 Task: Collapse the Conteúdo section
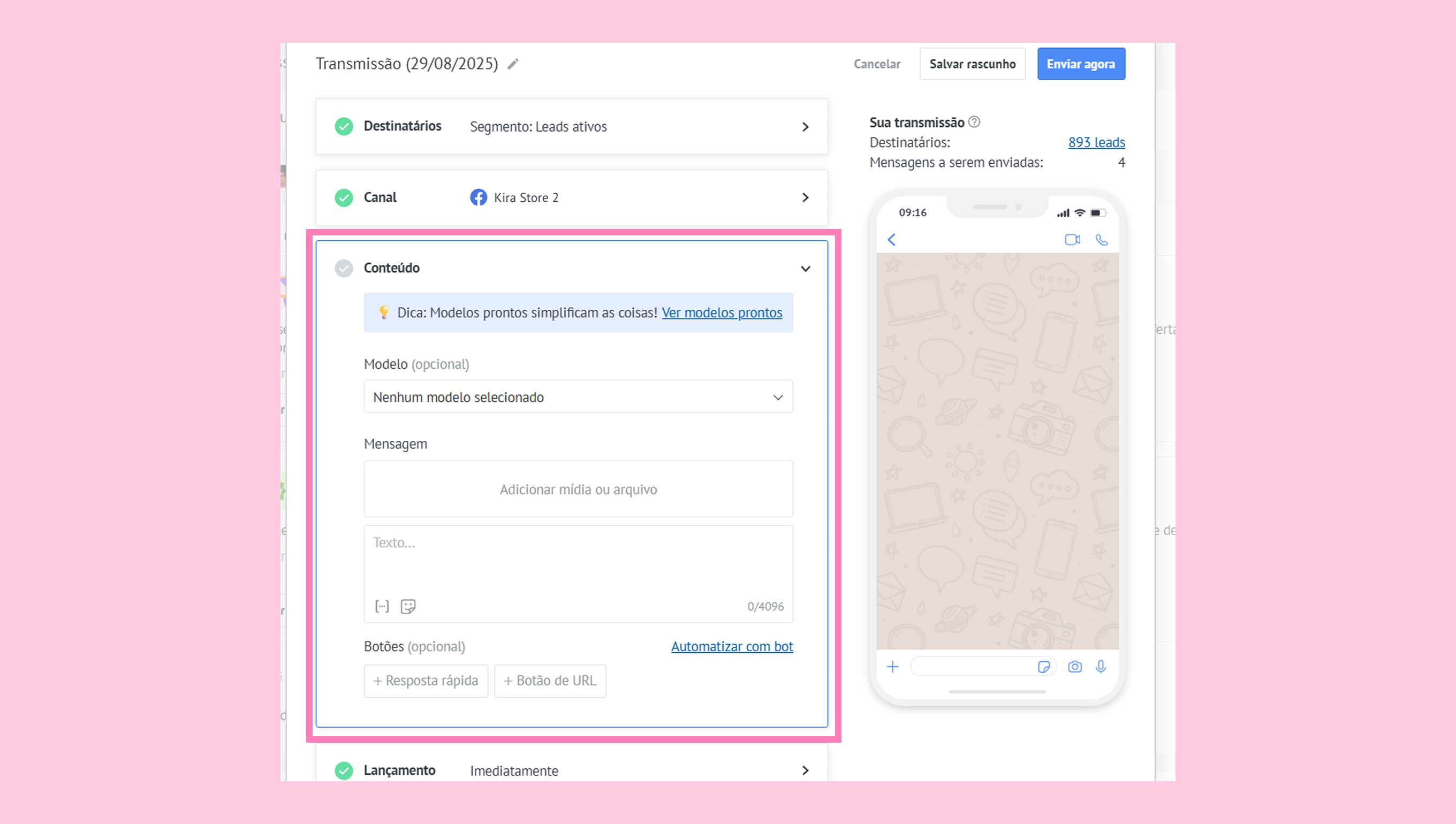coord(805,268)
